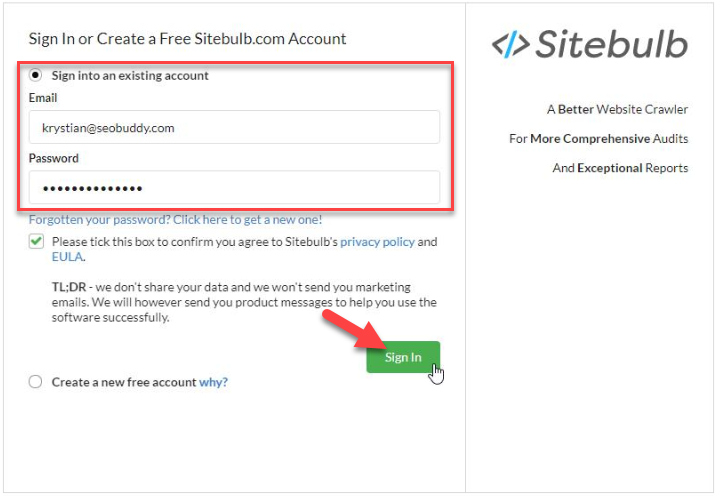
Task: Click the green Sign In button
Action: point(403,357)
